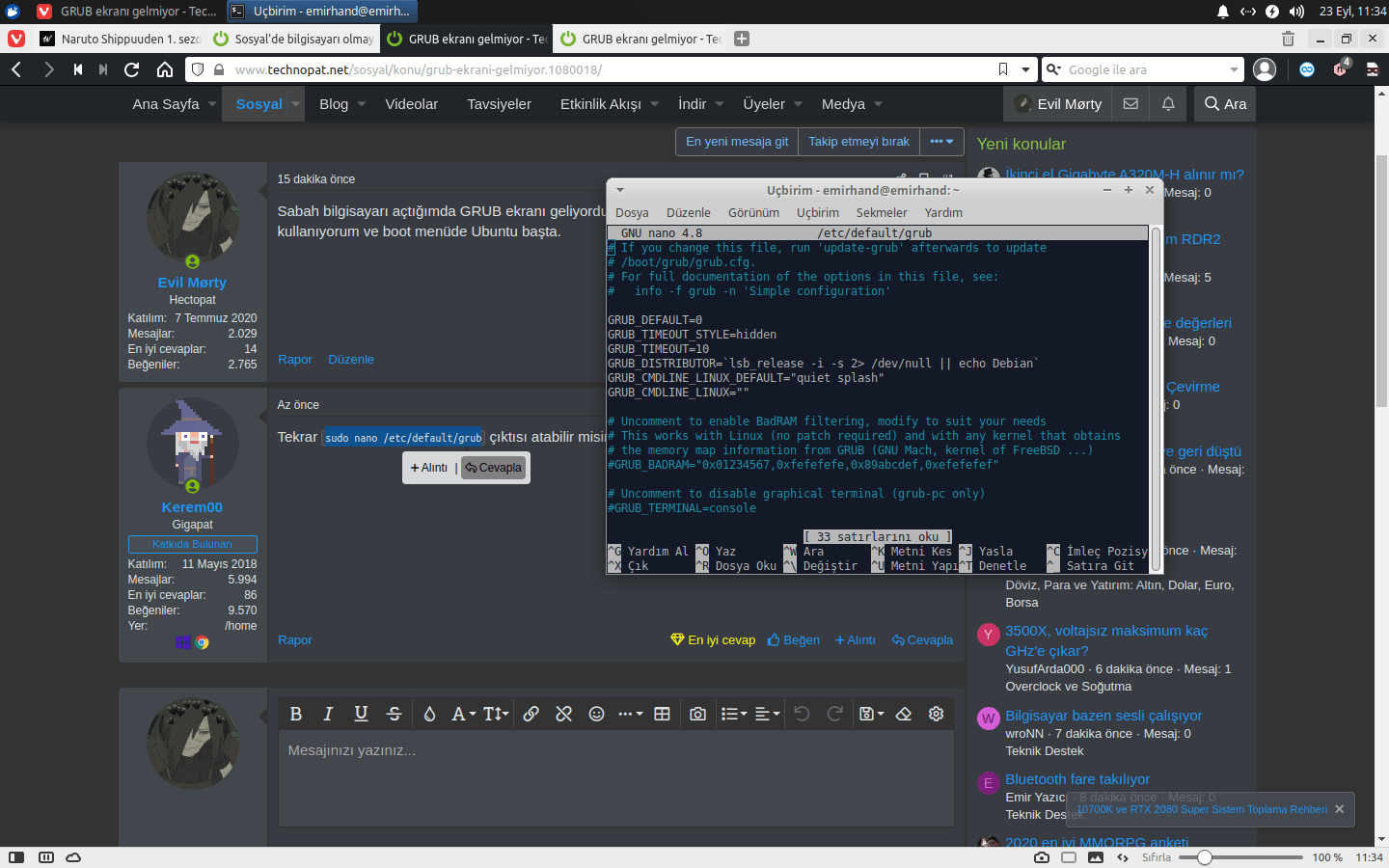Open Kerem00 profile avatar

coord(192,444)
